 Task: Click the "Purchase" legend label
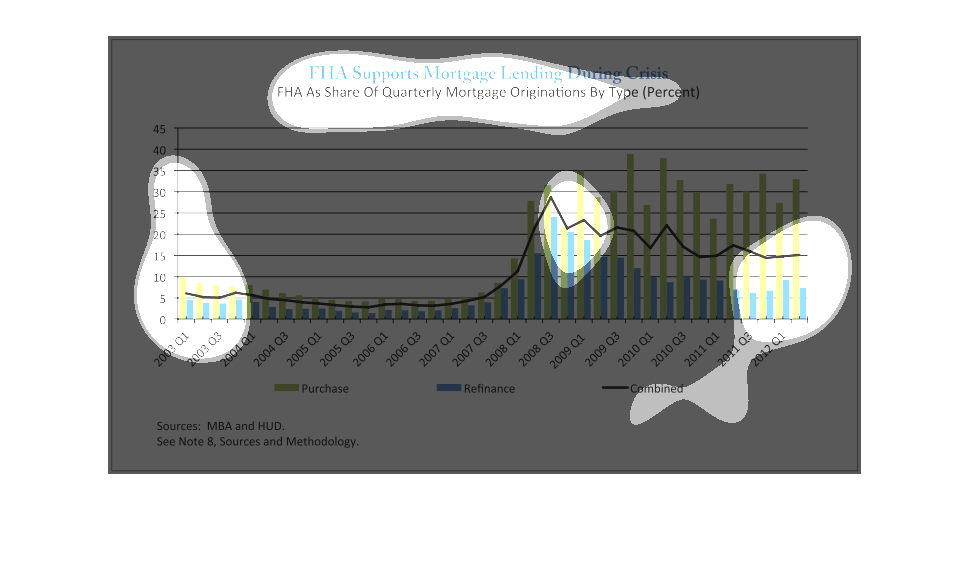pyautogui.click(x=325, y=389)
